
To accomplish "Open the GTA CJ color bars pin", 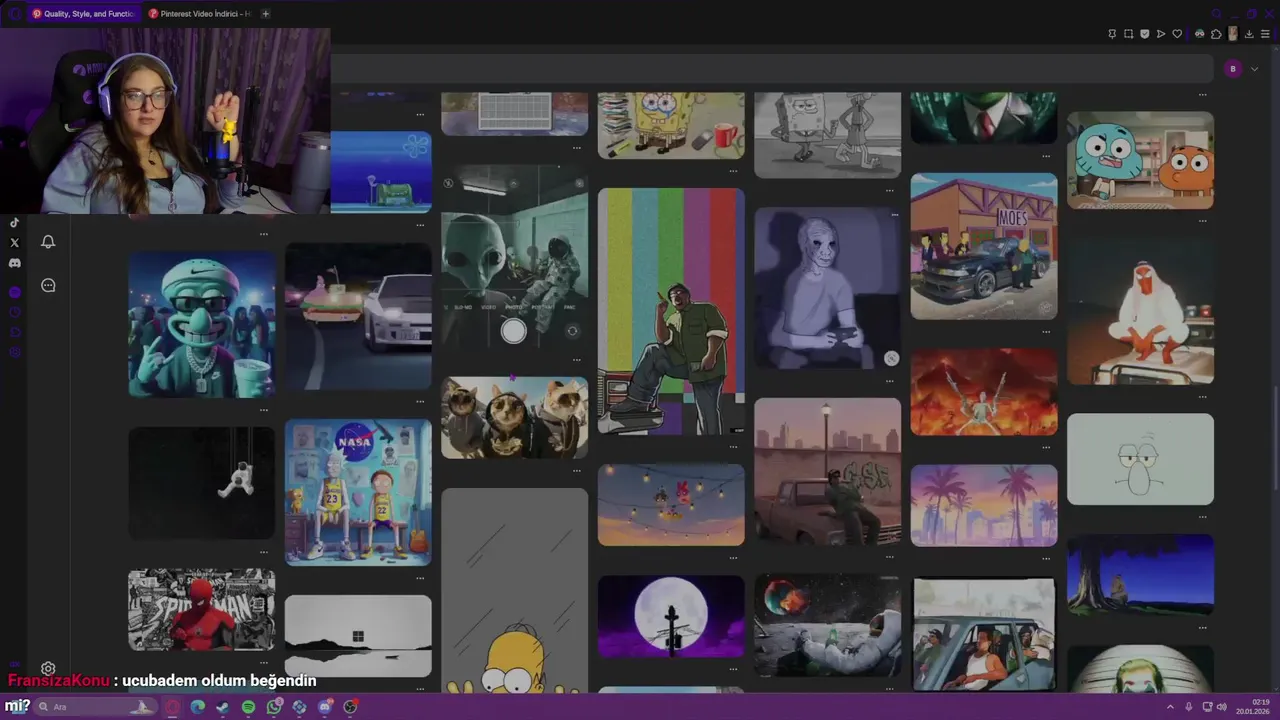I will (x=671, y=311).
